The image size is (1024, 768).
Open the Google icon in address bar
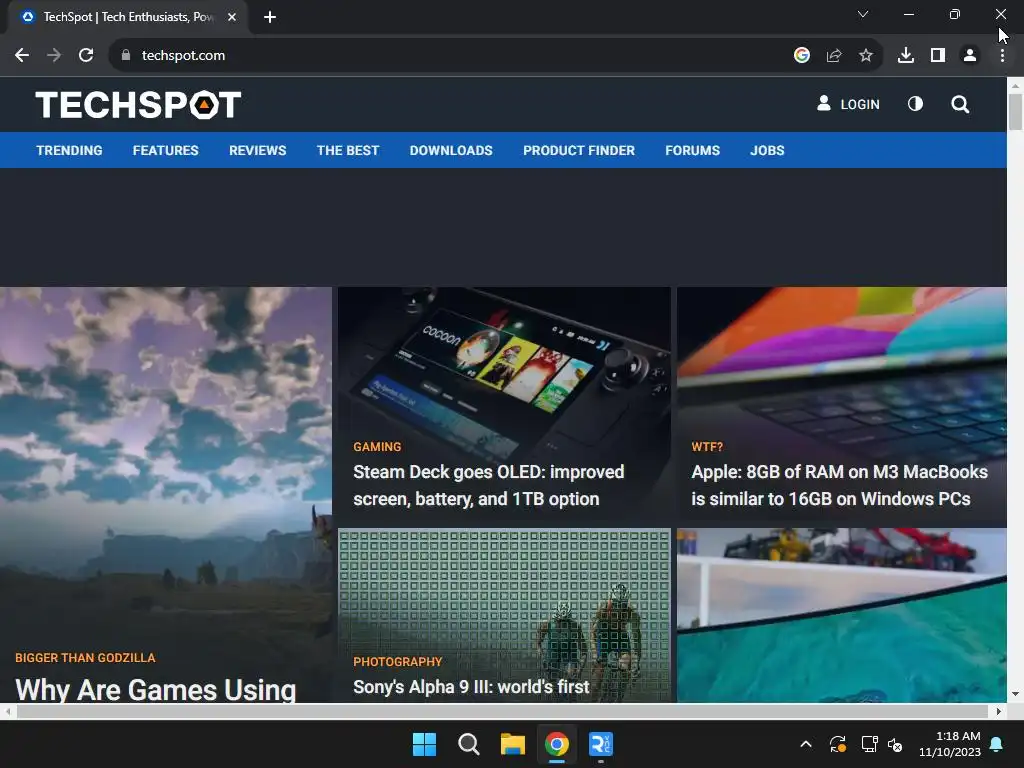(801, 56)
